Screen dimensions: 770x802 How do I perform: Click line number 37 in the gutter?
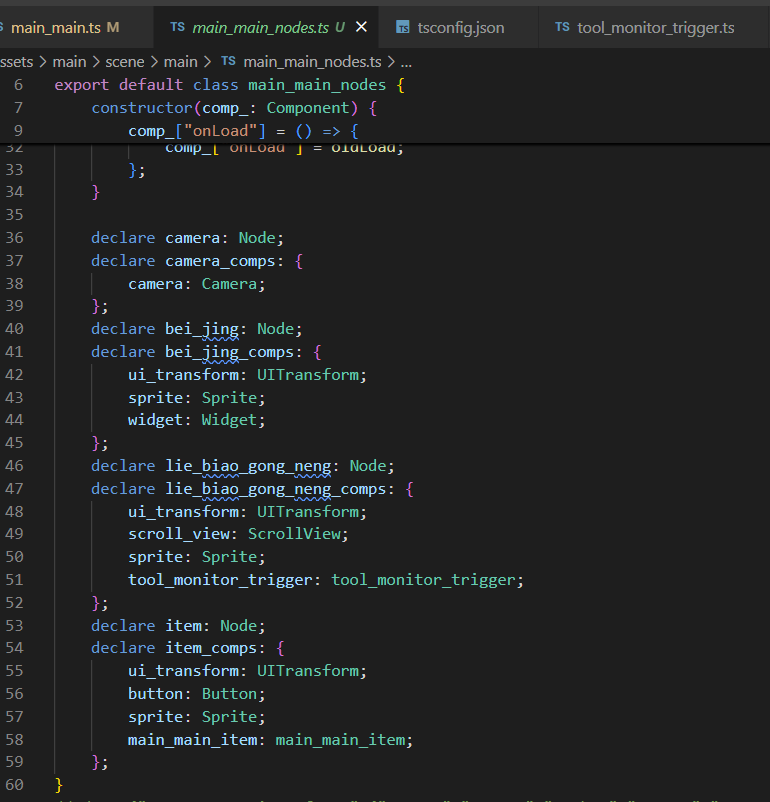[x=14, y=261]
